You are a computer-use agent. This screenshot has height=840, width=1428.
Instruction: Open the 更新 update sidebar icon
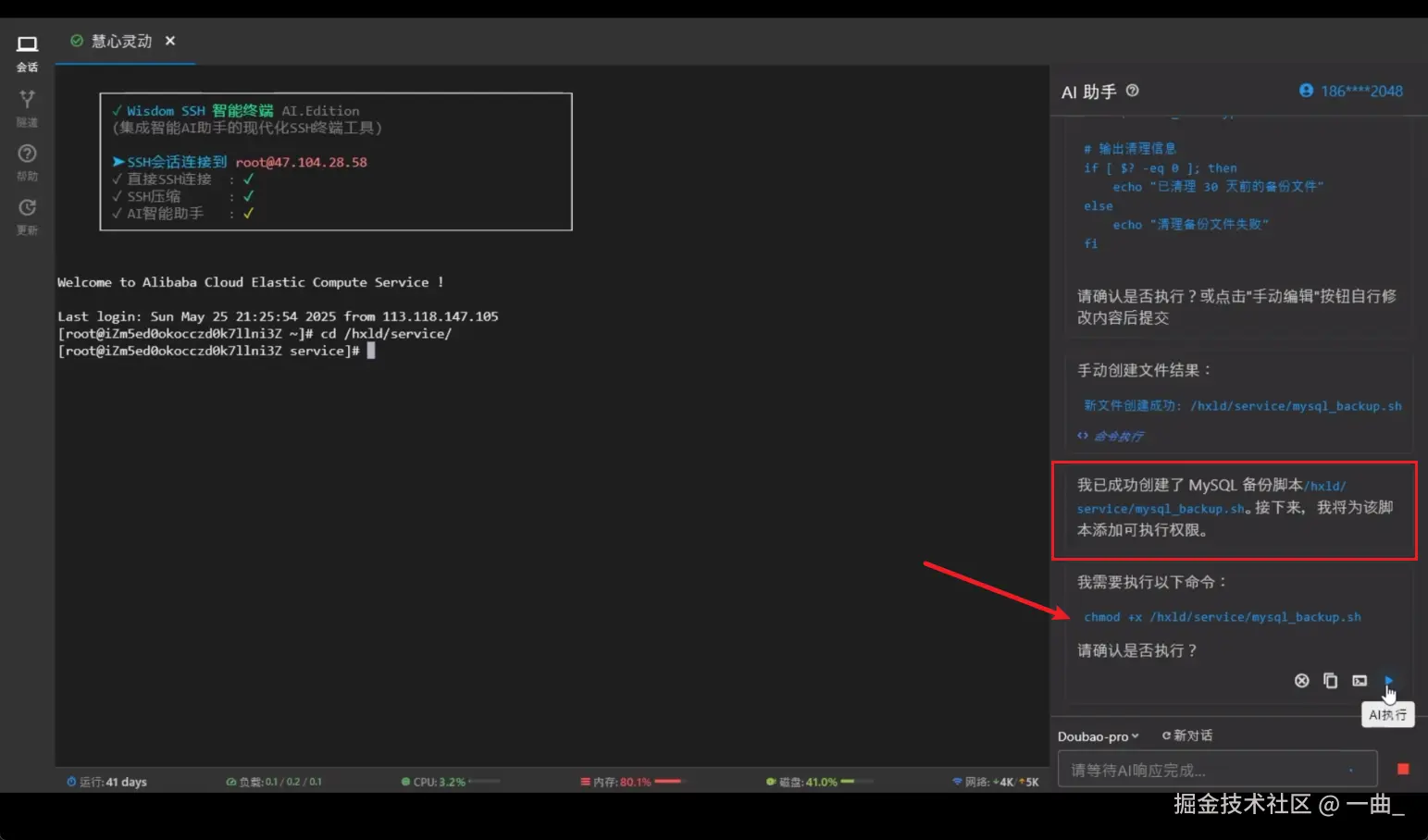[27, 216]
